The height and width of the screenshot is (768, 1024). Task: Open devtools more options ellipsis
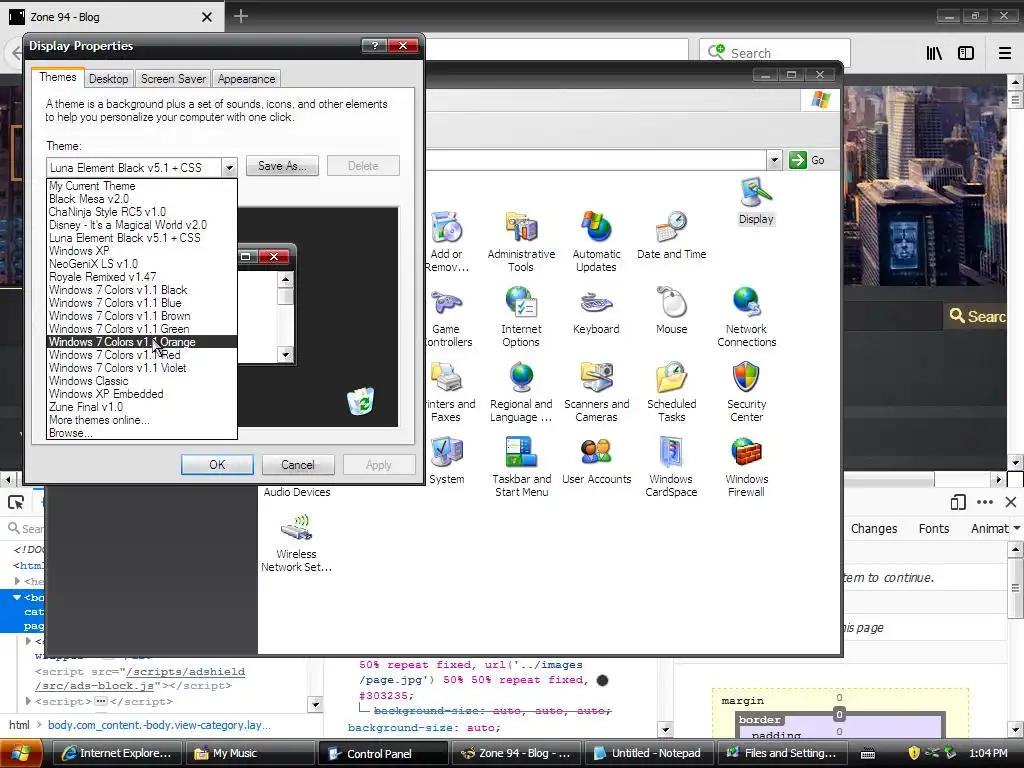pos(985,502)
